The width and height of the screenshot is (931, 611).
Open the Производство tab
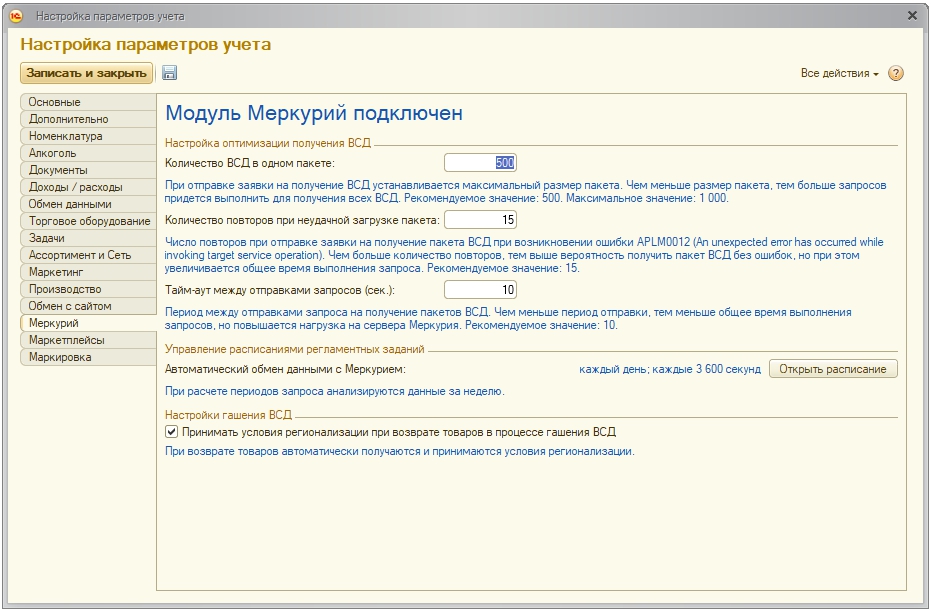(88, 289)
